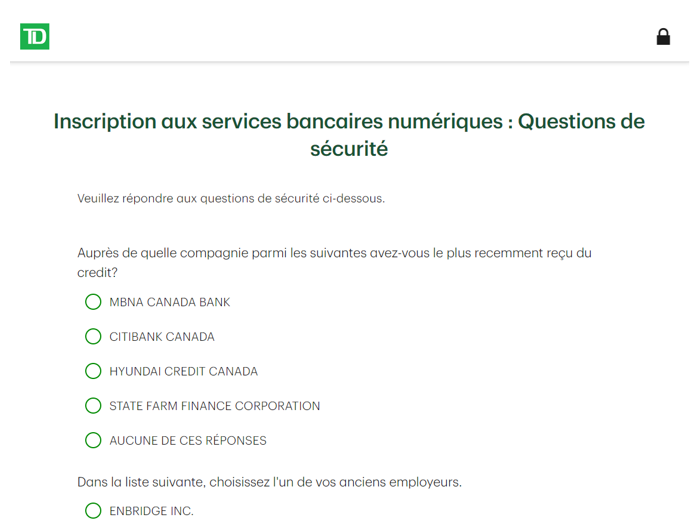Click the green TD logo
Screen dimensions: 699x527
(34, 36)
